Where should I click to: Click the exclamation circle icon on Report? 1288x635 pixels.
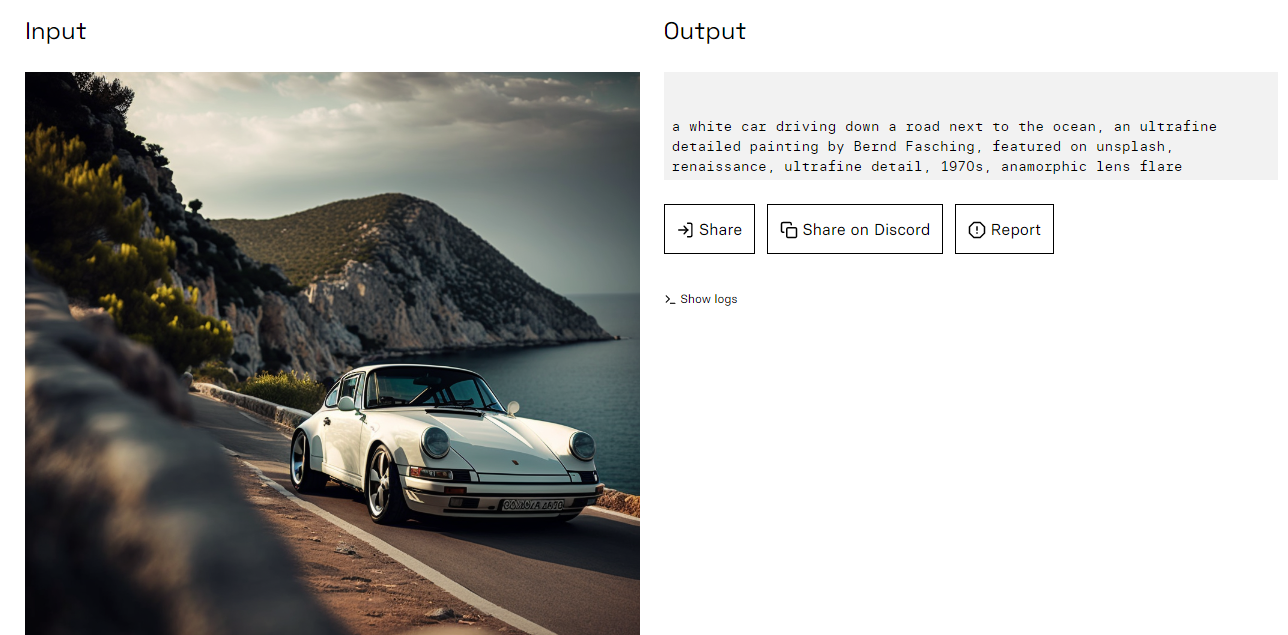977,230
